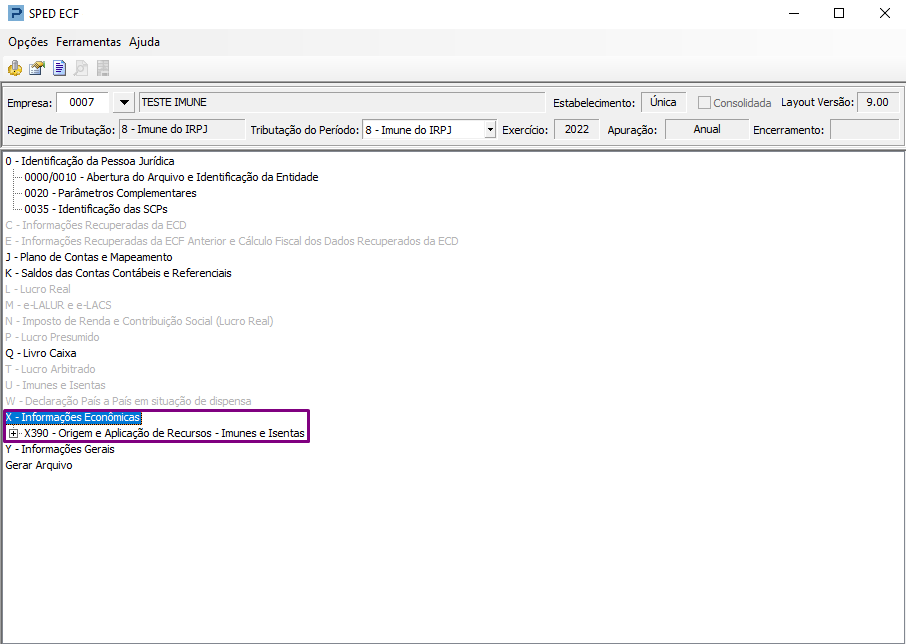The width and height of the screenshot is (906, 644).
Task: Open 0000/0010 - Abertura do Arquivo item
Action: coord(171,177)
